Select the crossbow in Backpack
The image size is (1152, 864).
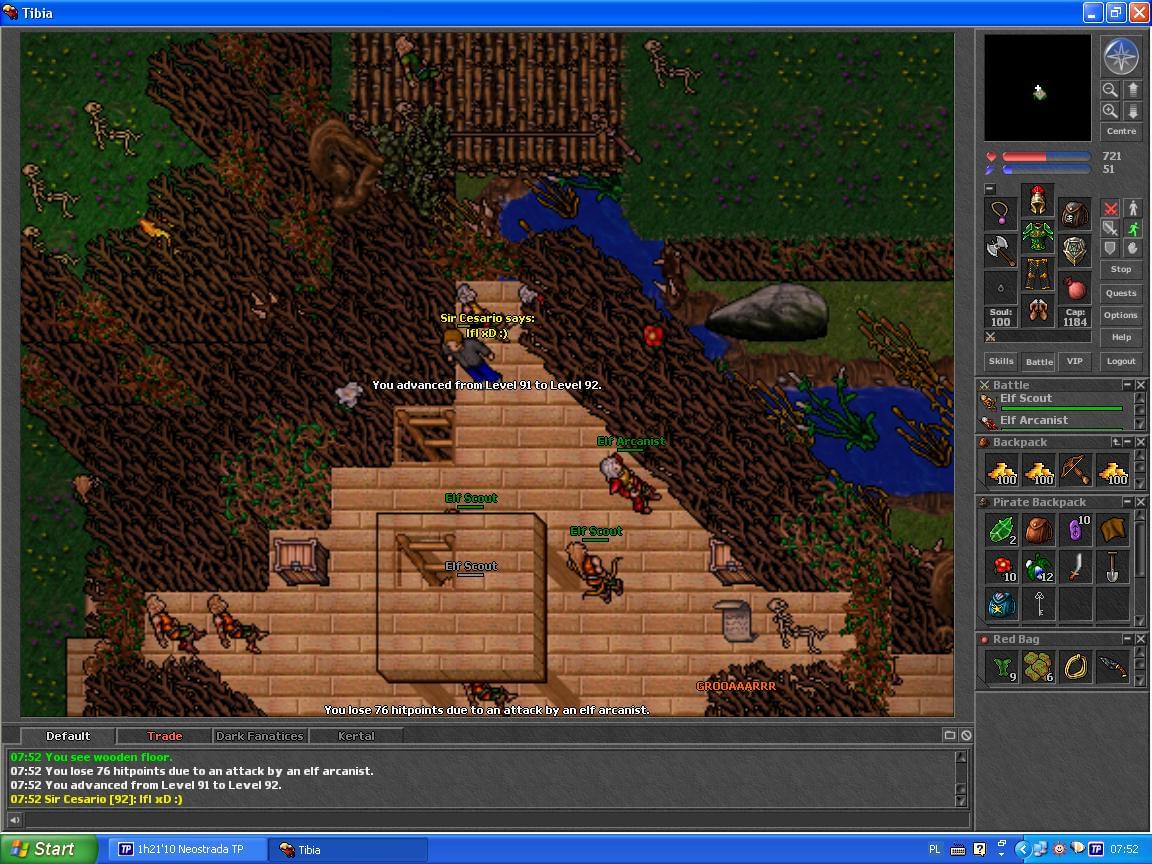[1076, 470]
